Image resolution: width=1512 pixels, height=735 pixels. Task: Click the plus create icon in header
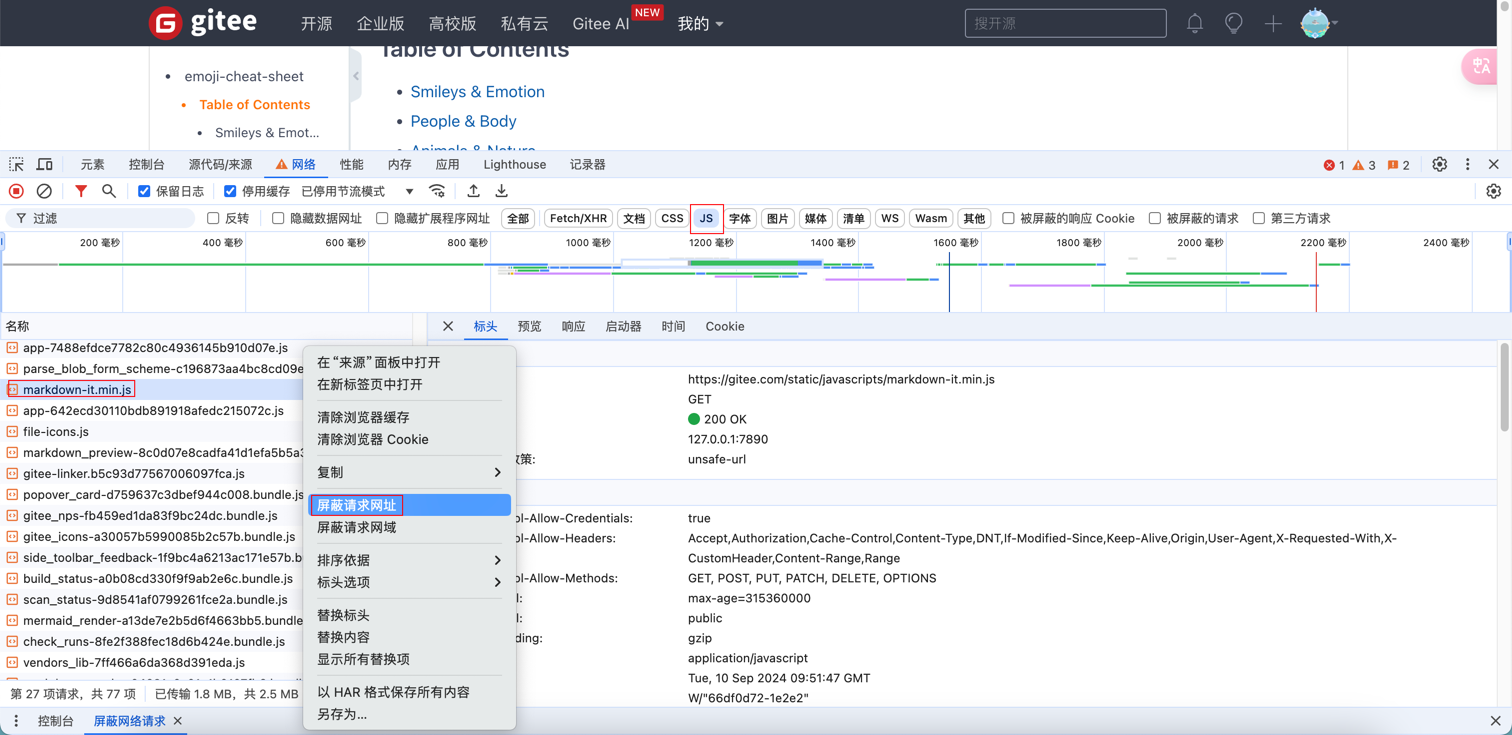point(1273,23)
